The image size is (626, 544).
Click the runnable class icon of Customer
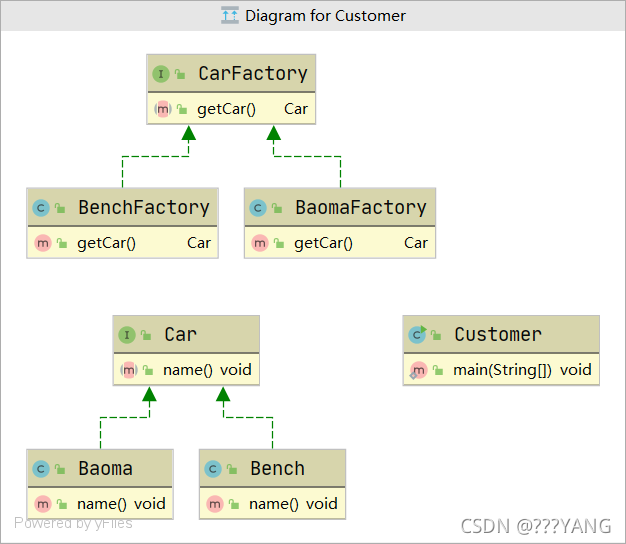click(418, 334)
